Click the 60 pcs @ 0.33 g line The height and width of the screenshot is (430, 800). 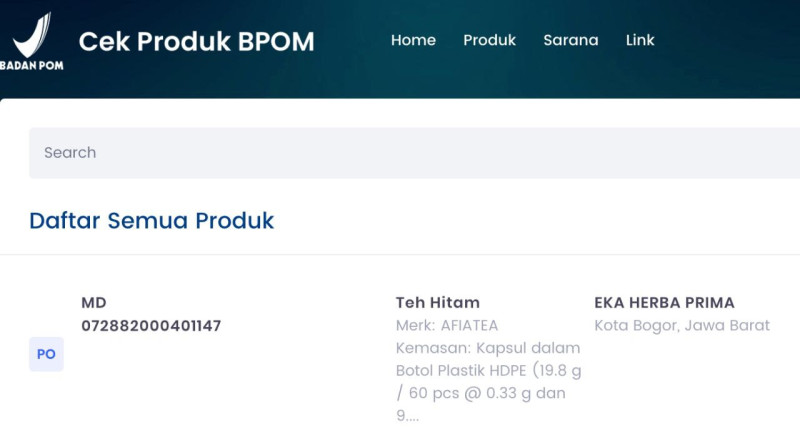[481, 394]
